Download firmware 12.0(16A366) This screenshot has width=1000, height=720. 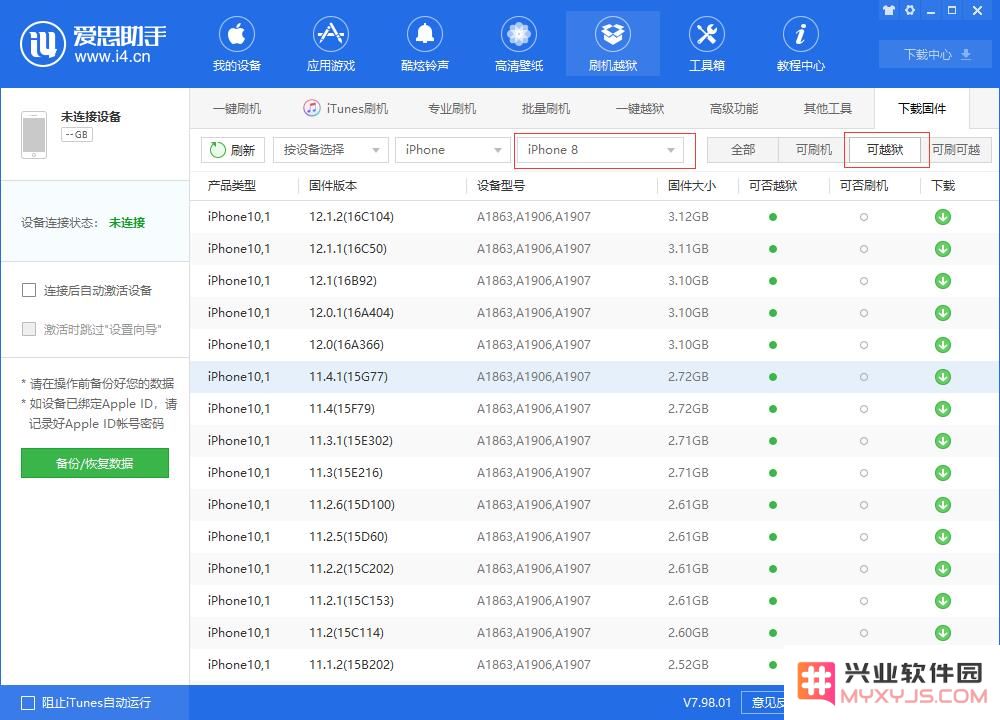[943, 345]
